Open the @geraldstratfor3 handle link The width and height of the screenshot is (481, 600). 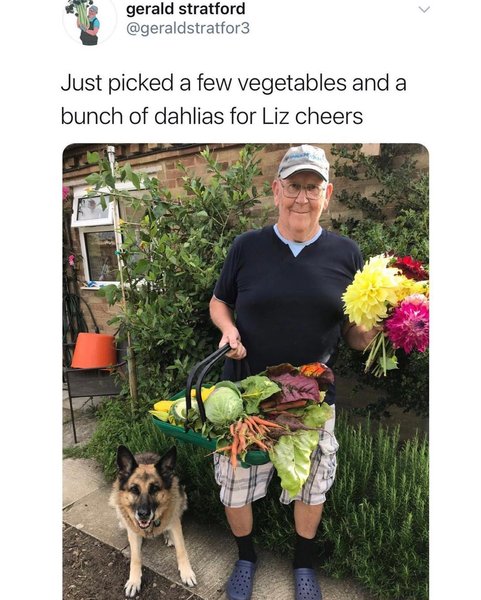pos(188,28)
